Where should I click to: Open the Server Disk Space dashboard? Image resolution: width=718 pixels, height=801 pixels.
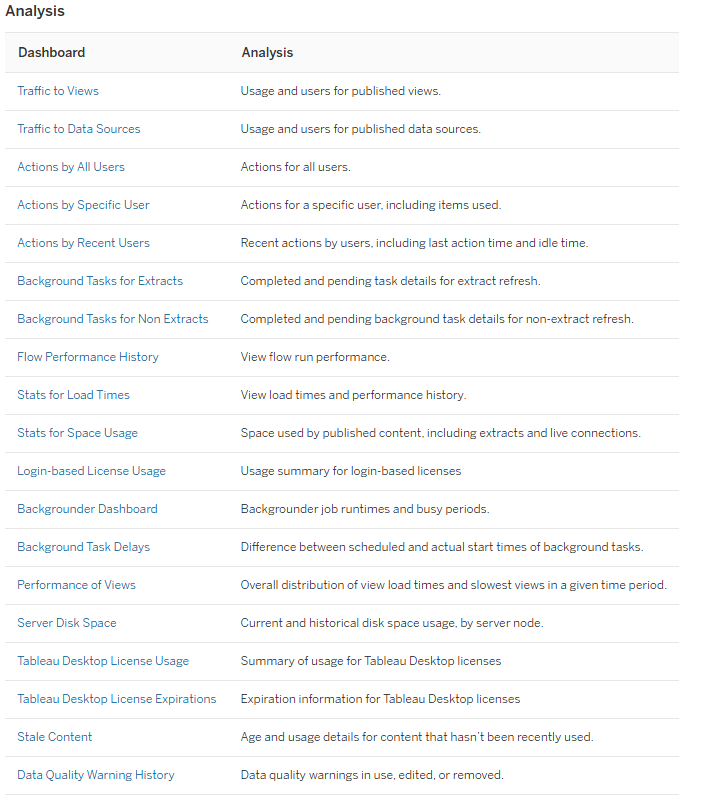[67, 623]
